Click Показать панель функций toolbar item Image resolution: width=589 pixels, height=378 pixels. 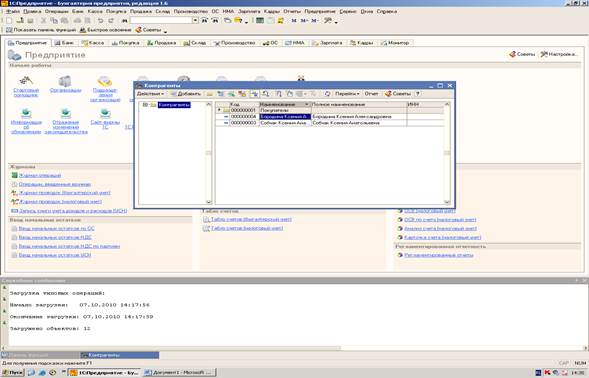pos(41,30)
